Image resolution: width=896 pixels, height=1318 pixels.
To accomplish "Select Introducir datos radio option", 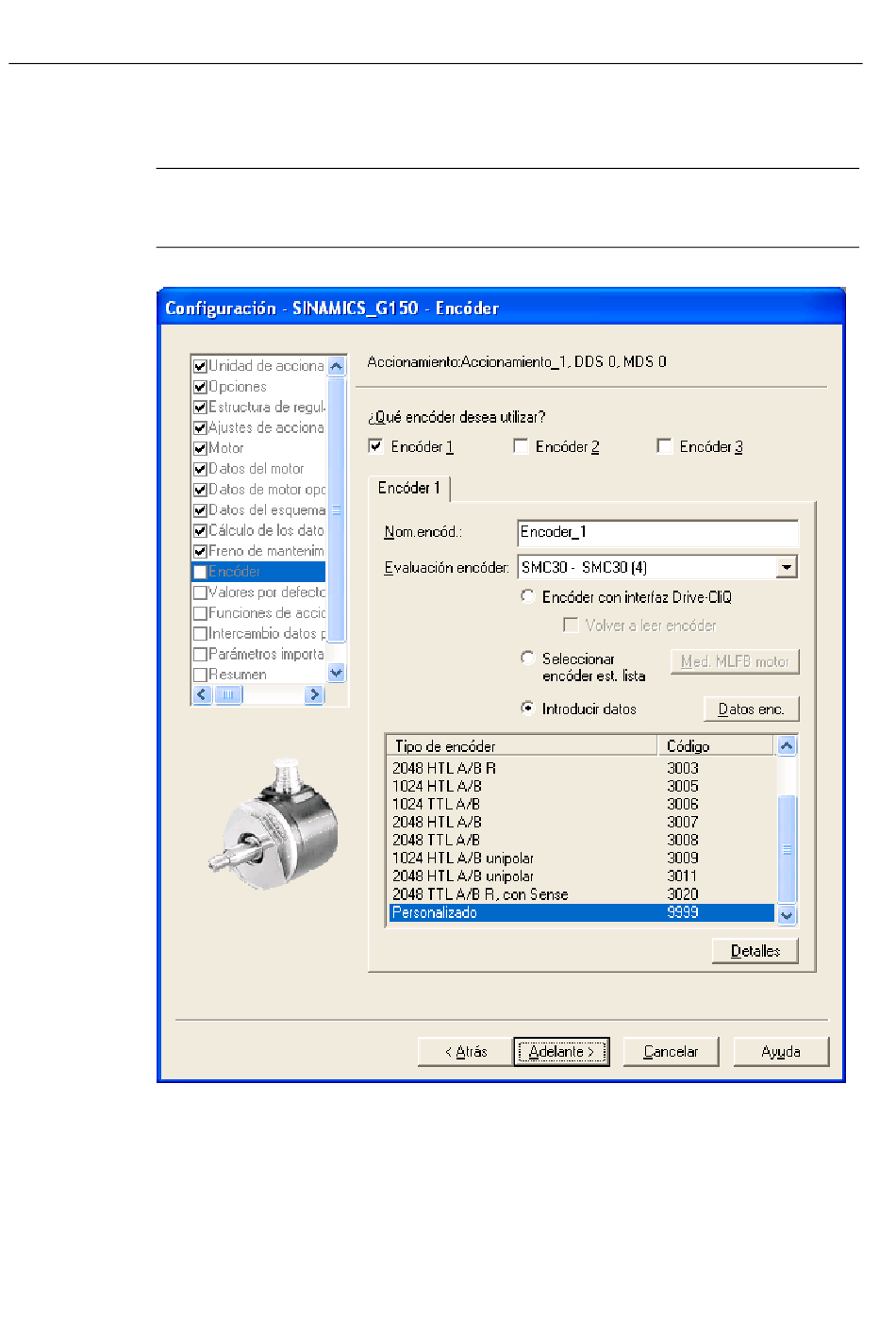I will coord(528,708).
